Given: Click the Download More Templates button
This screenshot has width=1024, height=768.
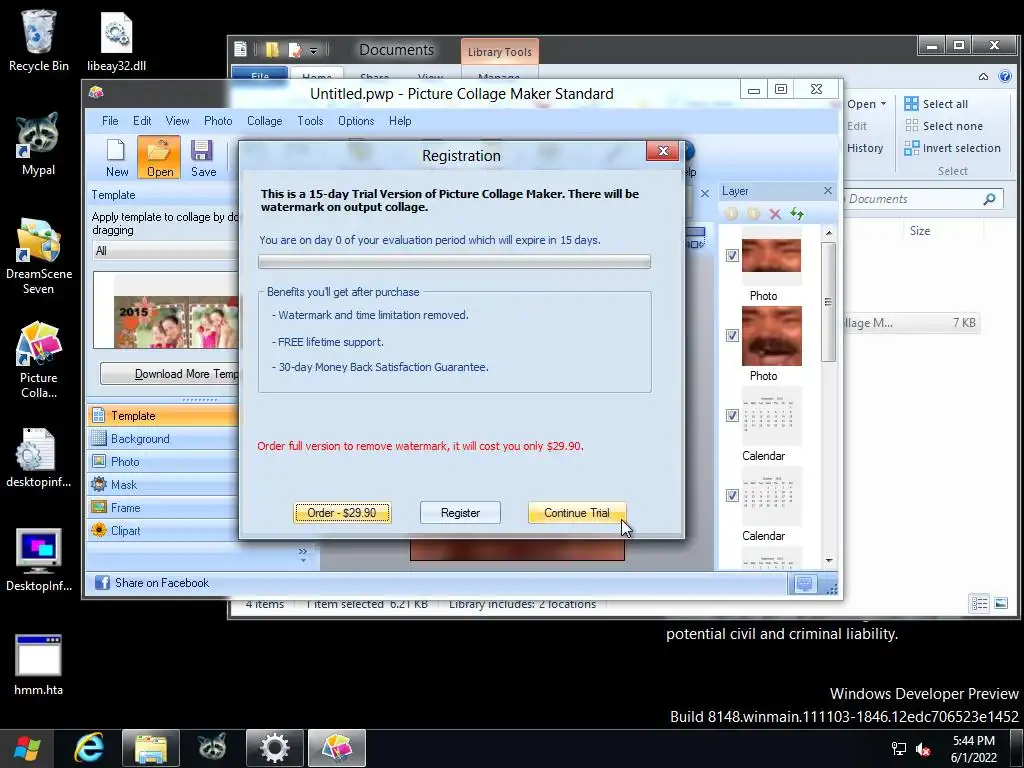Looking at the screenshot, I should 169,374.
